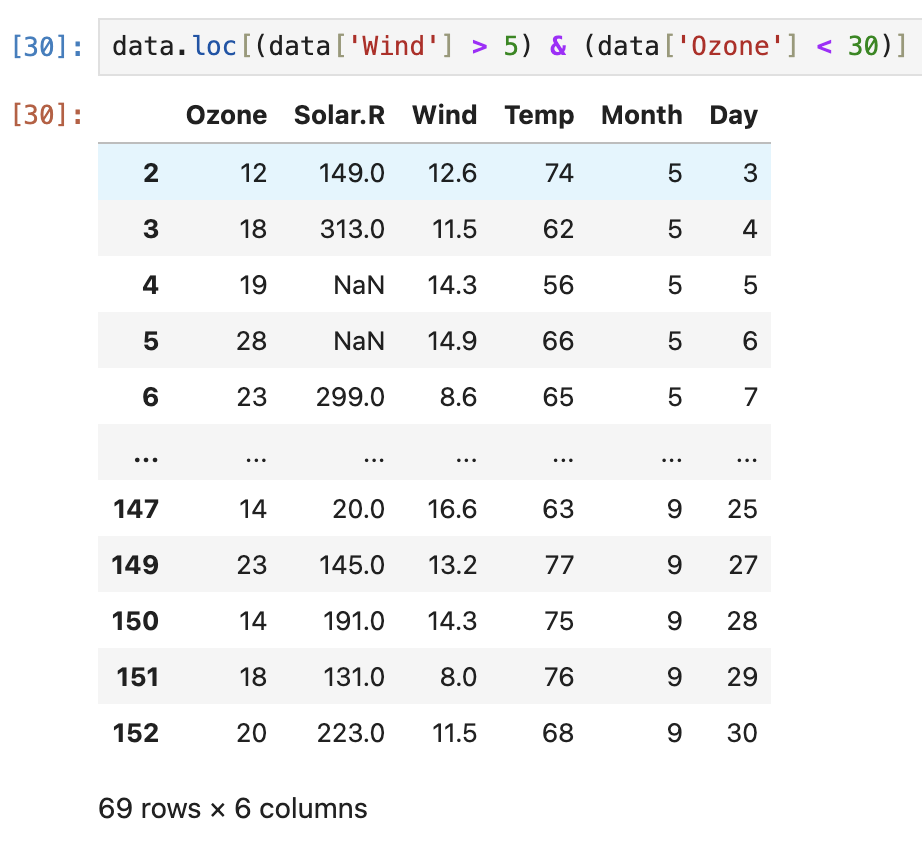Click the NaN cell in row 4
Image resolution: width=922 pixels, height=846 pixels.
click(x=359, y=285)
